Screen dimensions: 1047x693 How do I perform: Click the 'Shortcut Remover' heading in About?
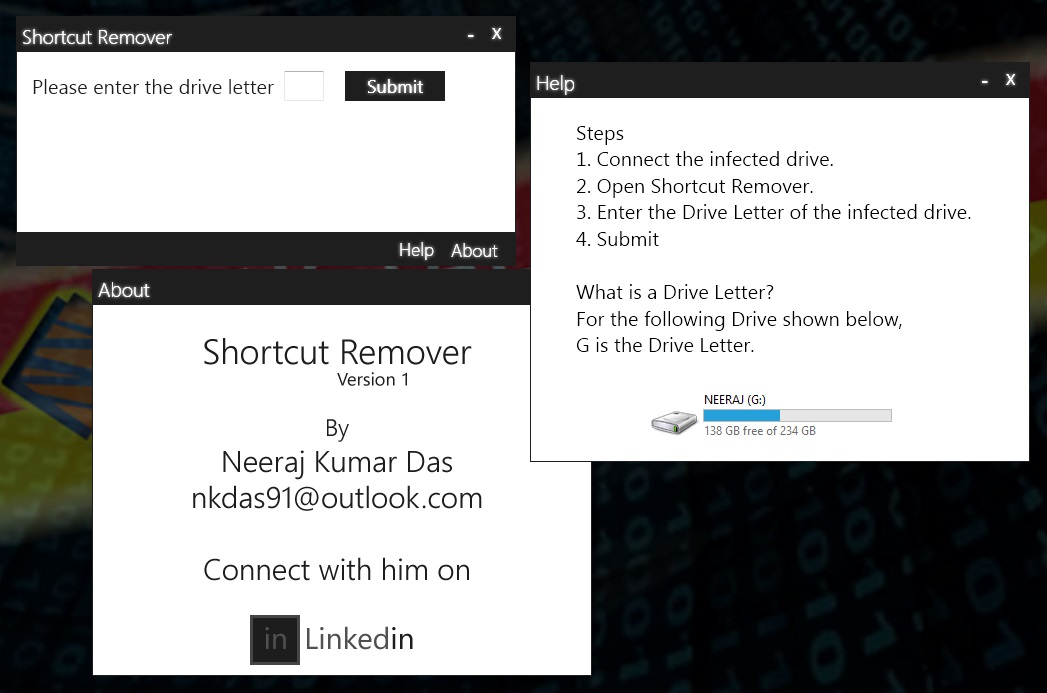tap(337, 352)
